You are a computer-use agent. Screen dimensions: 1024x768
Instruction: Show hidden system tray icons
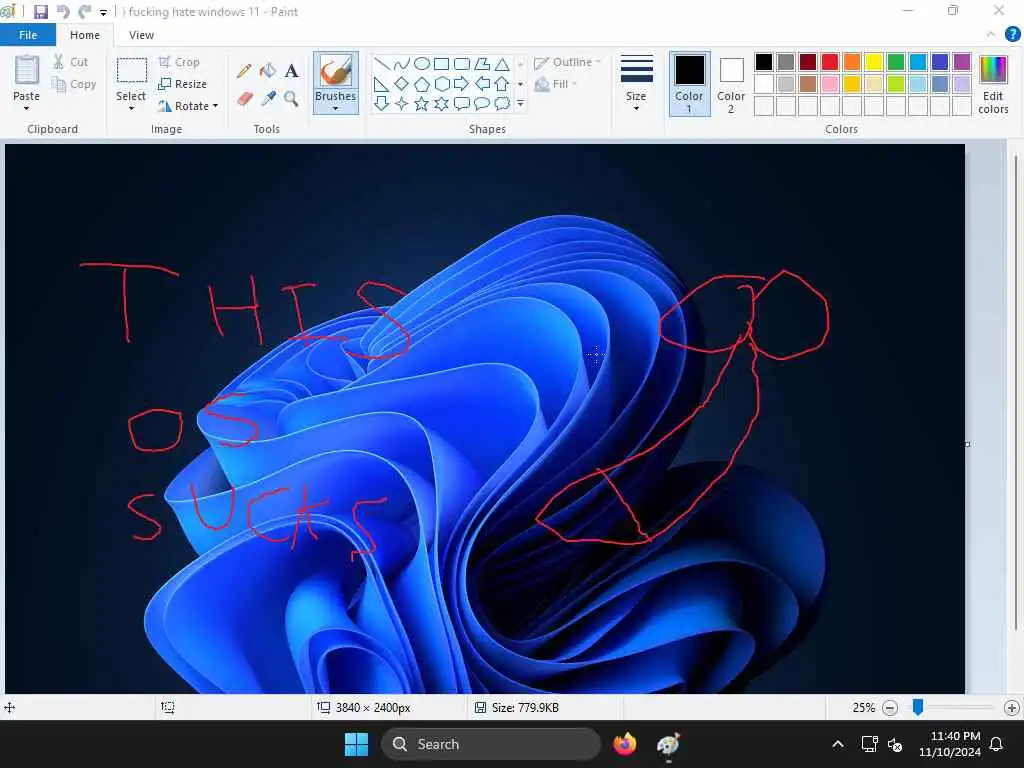pyautogui.click(x=838, y=744)
